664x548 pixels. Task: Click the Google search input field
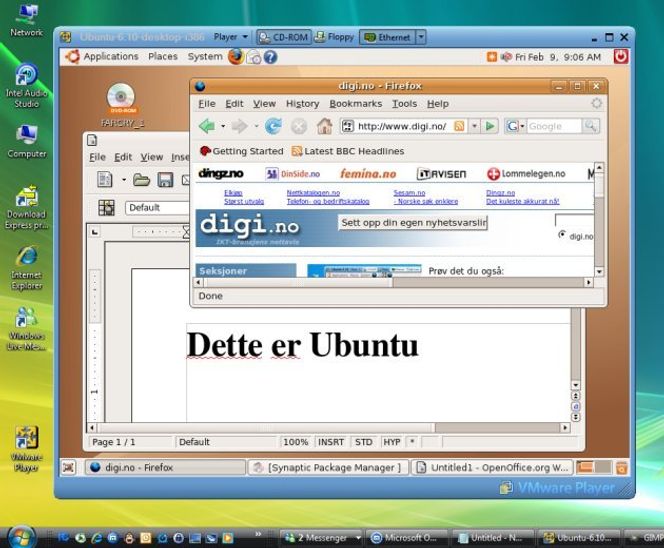click(x=554, y=126)
